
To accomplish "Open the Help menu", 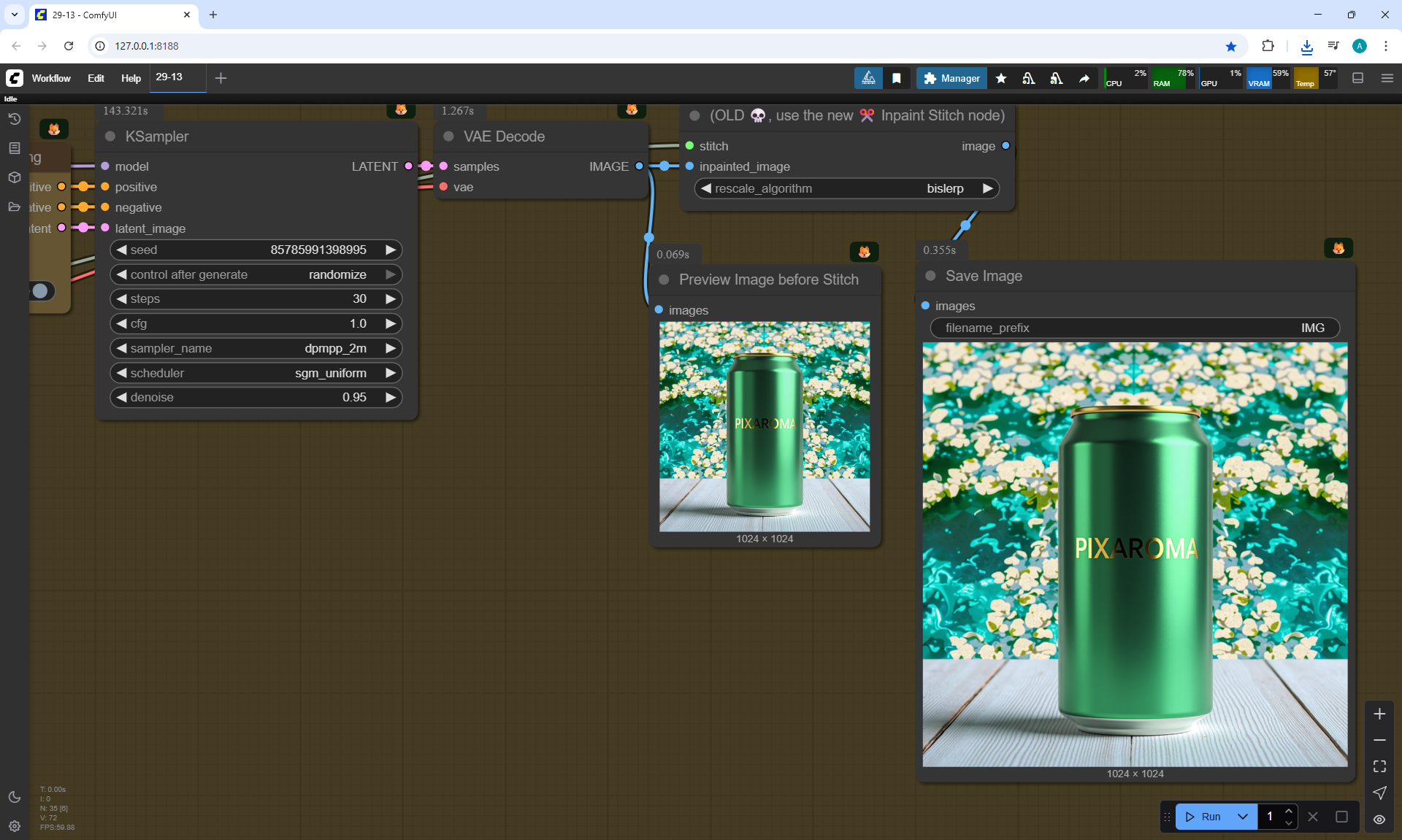I will pos(131,78).
